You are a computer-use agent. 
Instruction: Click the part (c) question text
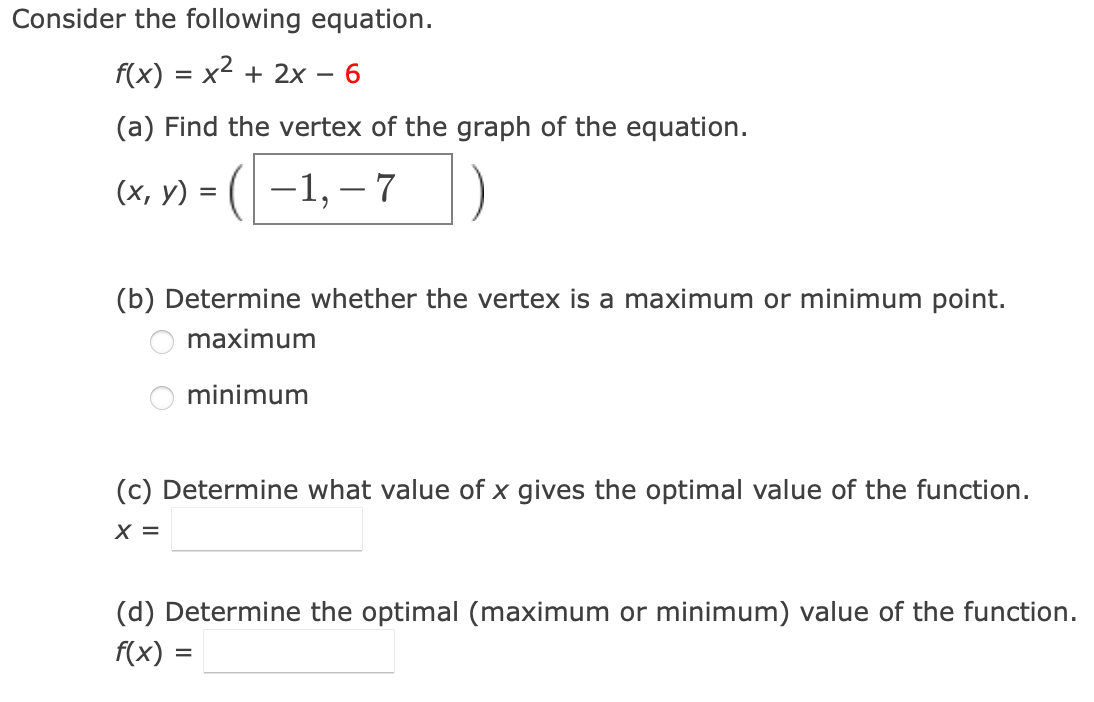pyautogui.click(x=570, y=490)
